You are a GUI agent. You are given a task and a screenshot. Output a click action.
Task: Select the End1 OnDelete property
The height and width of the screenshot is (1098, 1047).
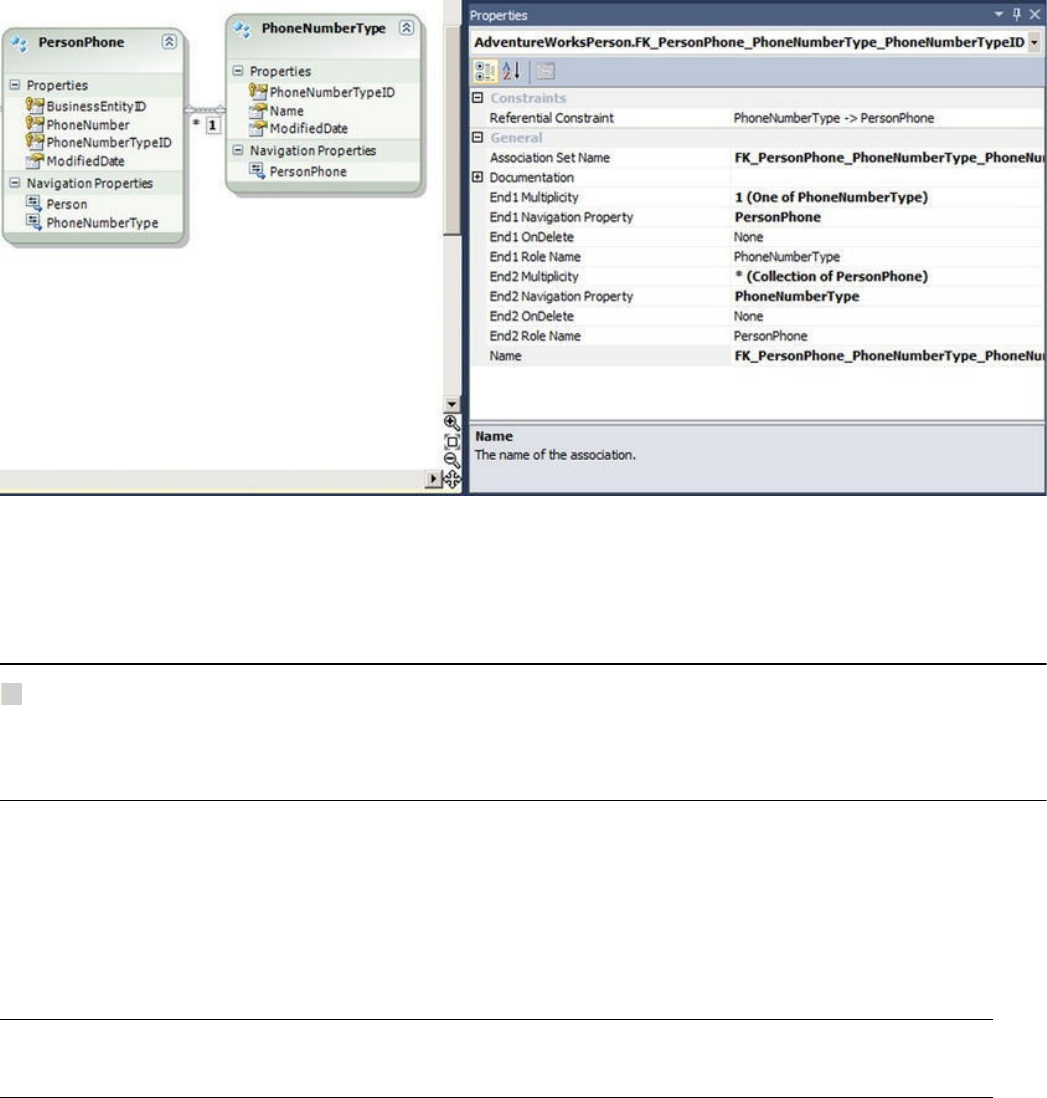758,237
